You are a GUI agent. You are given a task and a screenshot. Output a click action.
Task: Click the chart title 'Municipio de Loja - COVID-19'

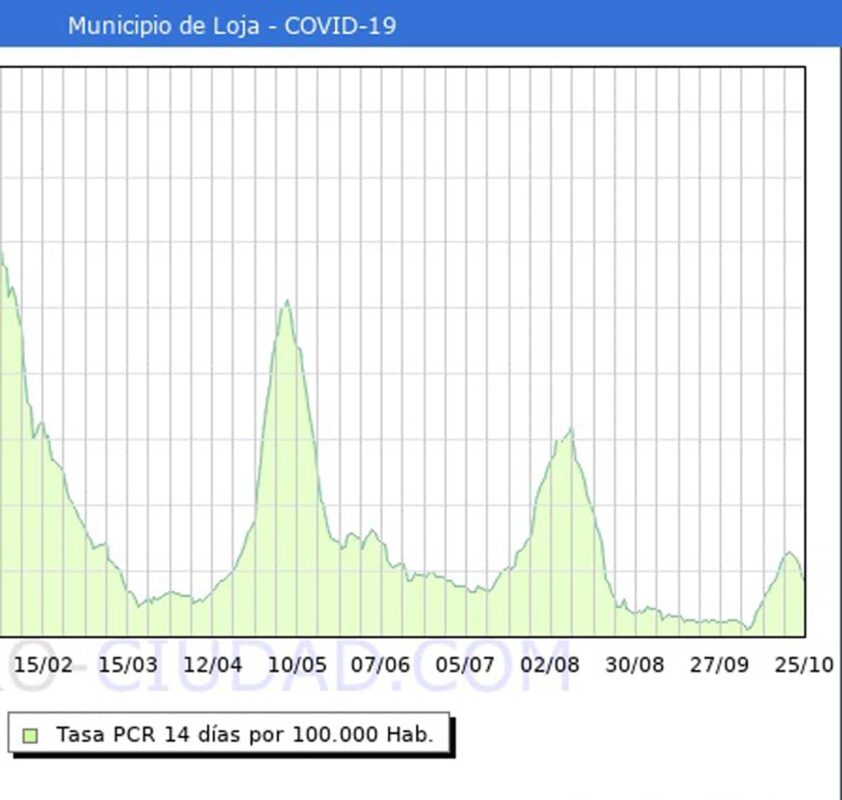tap(231, 26)
